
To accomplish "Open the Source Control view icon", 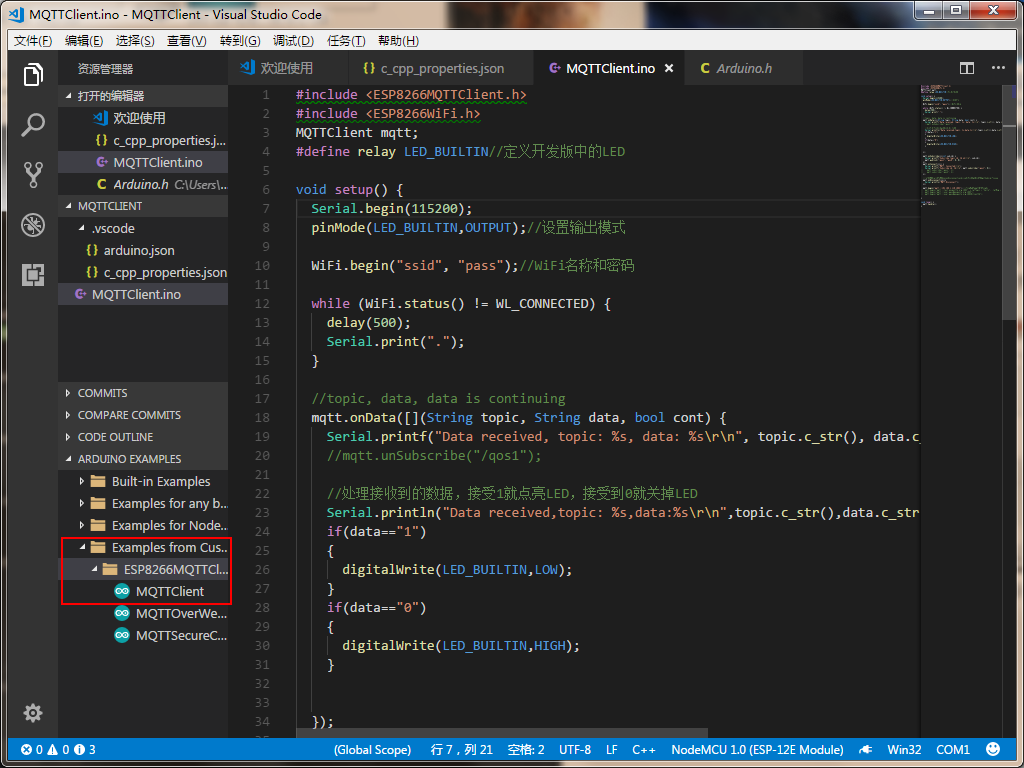I will pos(33,174).
